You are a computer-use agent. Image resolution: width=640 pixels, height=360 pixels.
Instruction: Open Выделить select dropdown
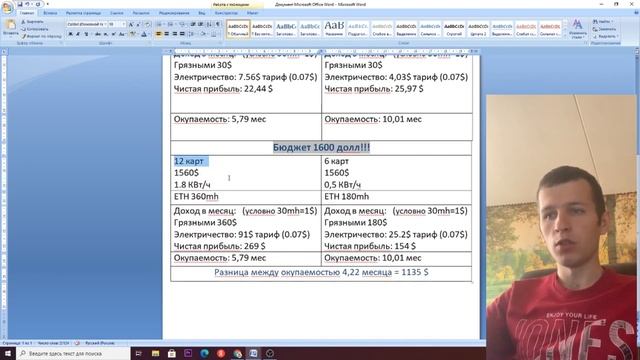[606, 36]
